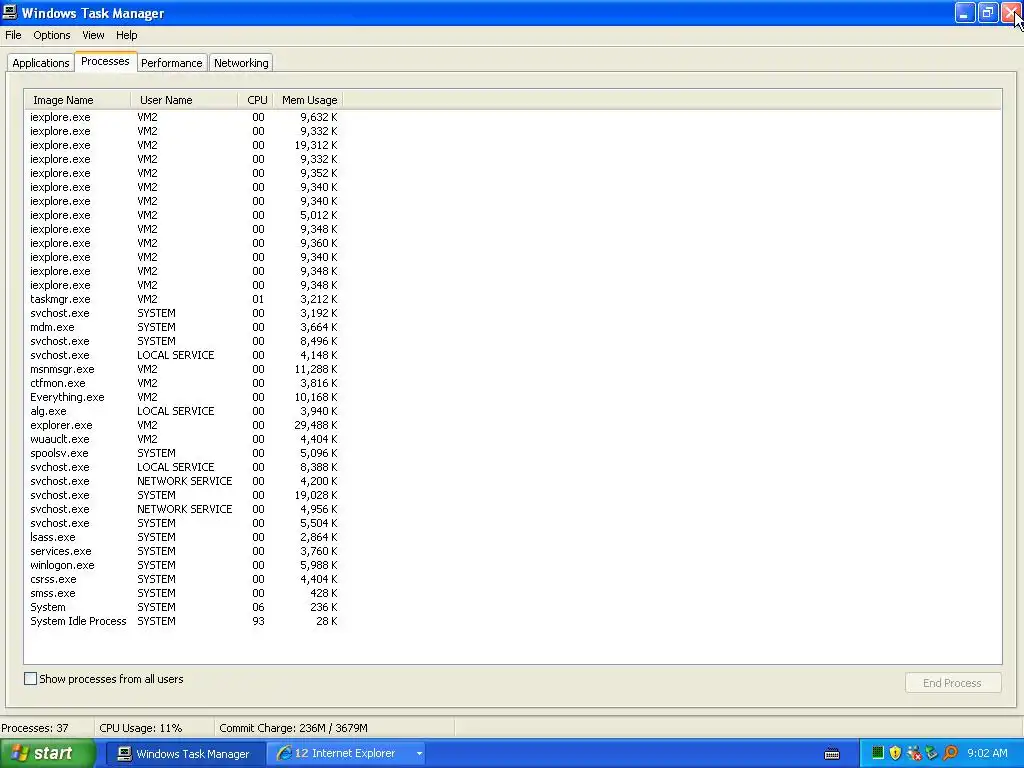The width and height of the screenshot is (1024, 768).
Task: Select svchost.exe using 4,956 K memory
Action: click(184, 509)
